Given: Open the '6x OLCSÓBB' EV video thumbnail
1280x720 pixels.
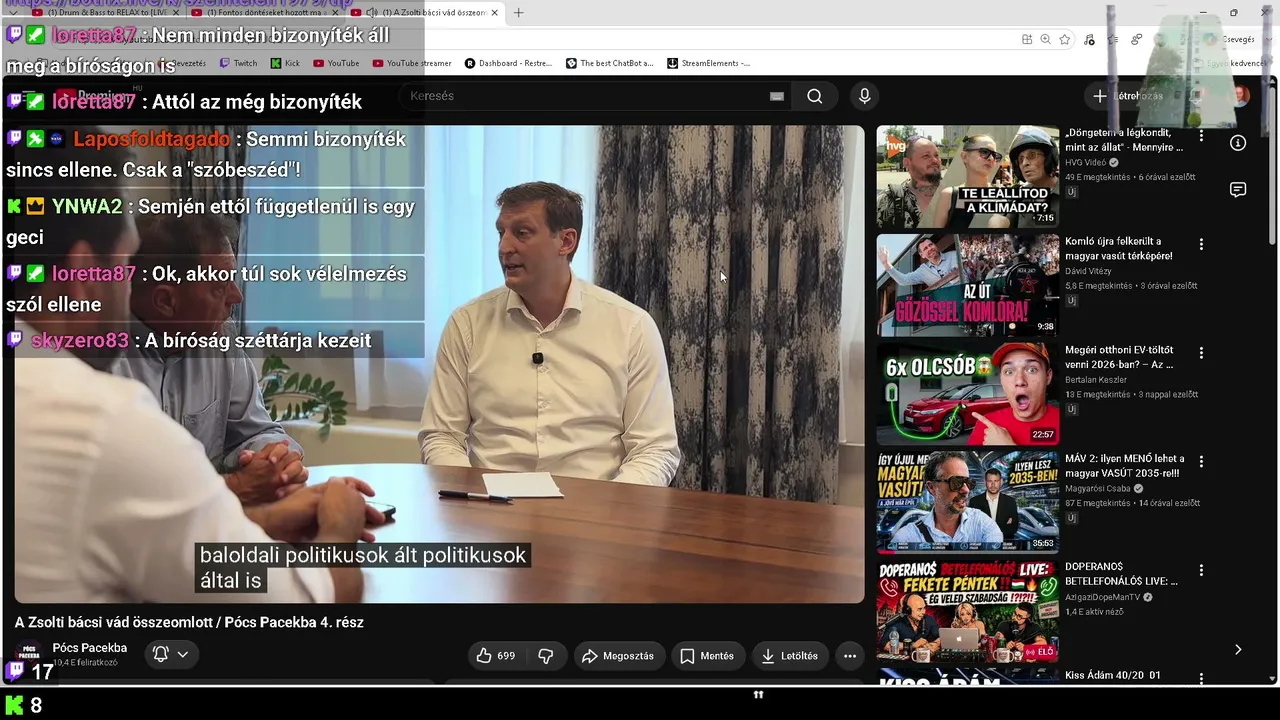Looking at the screenshot, I should 968,394.
